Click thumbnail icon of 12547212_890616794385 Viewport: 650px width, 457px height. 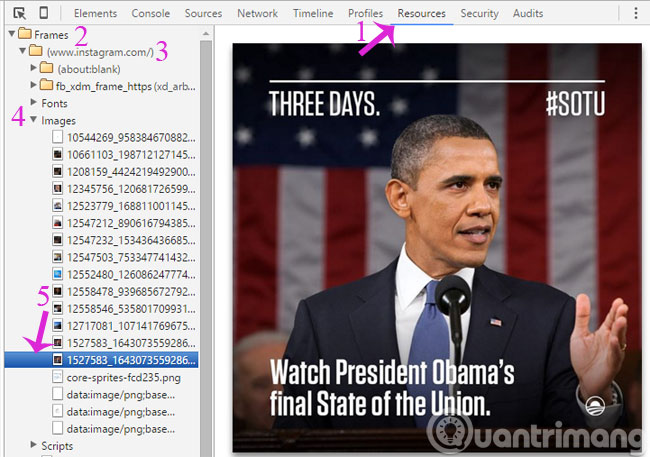pyautogui.click(x=58, y=223)
